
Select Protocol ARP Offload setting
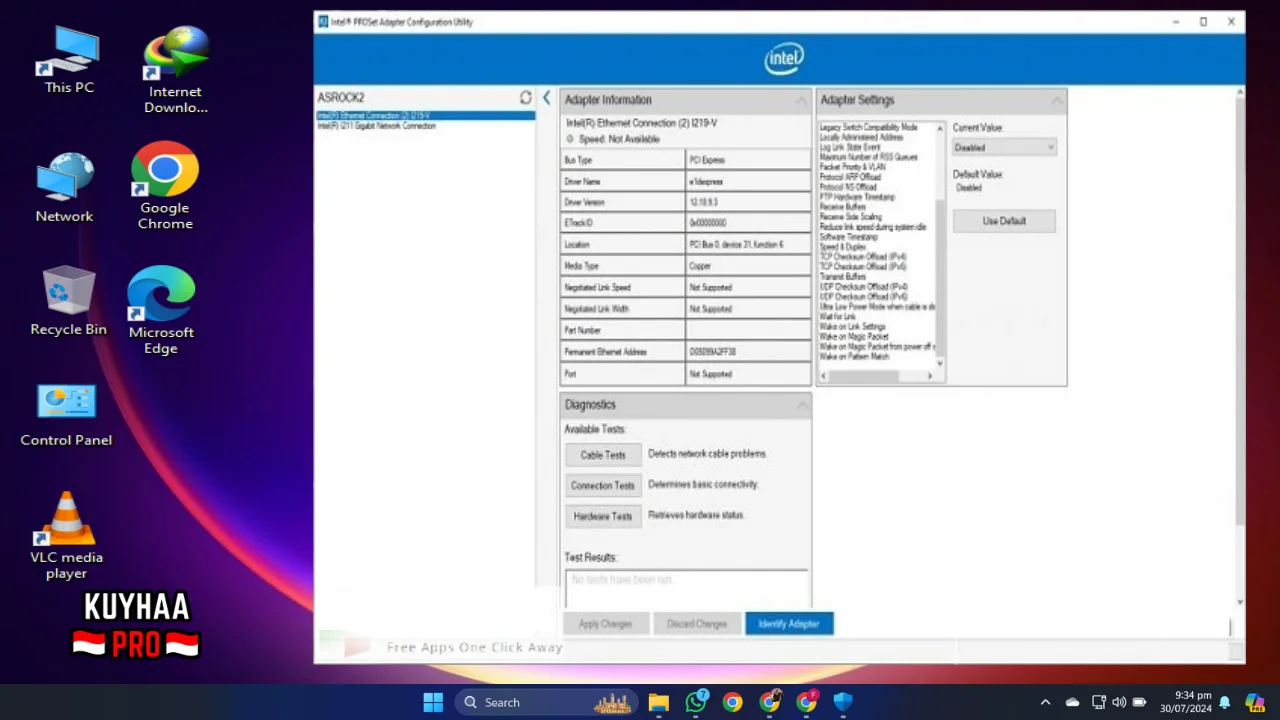point(851,177)
